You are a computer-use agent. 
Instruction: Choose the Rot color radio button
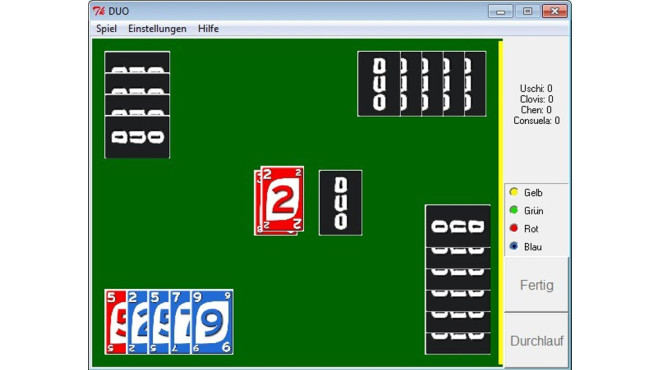pos(514,228)
